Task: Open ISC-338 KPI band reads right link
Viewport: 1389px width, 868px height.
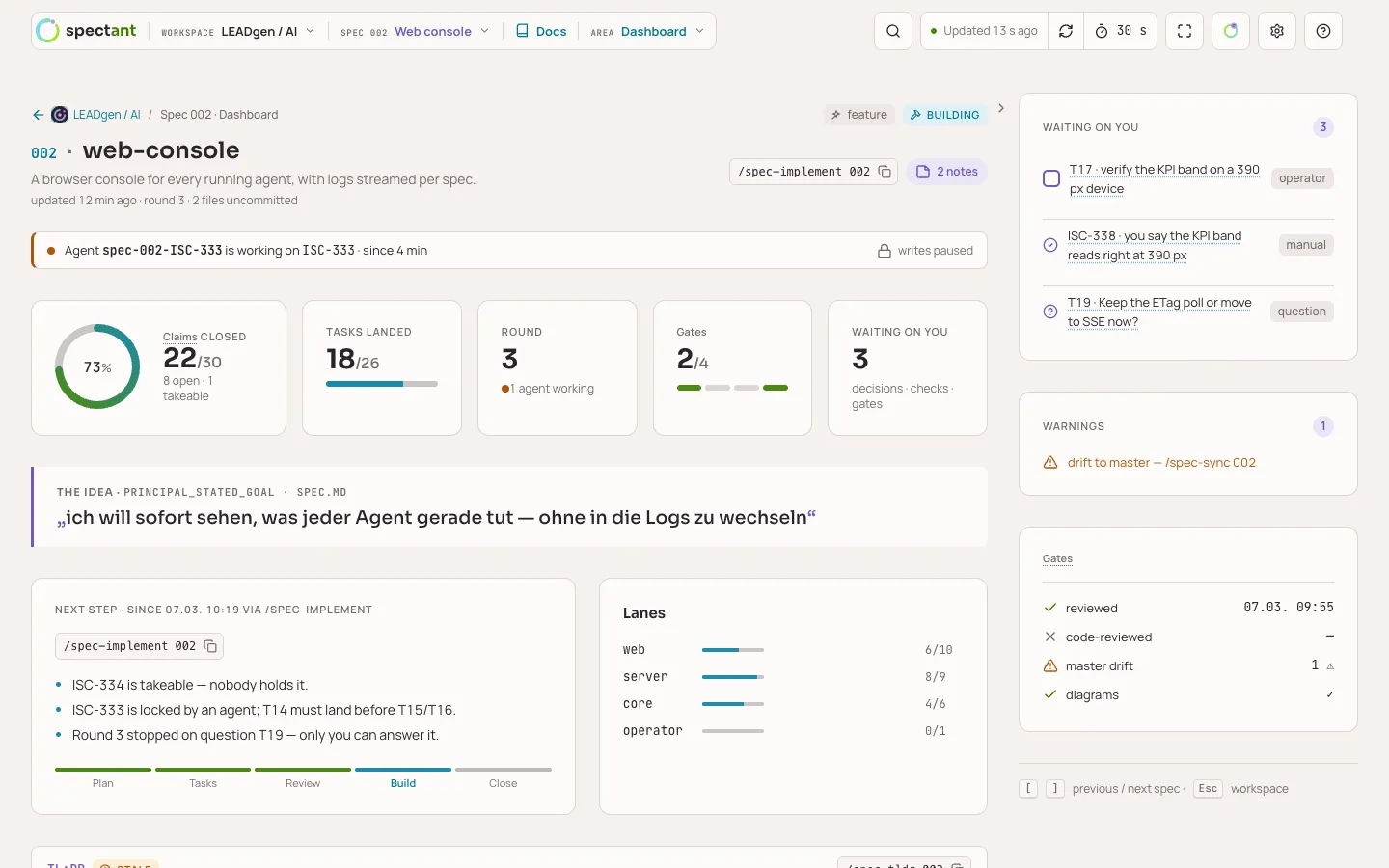Action: click(x=1155, y=245)
